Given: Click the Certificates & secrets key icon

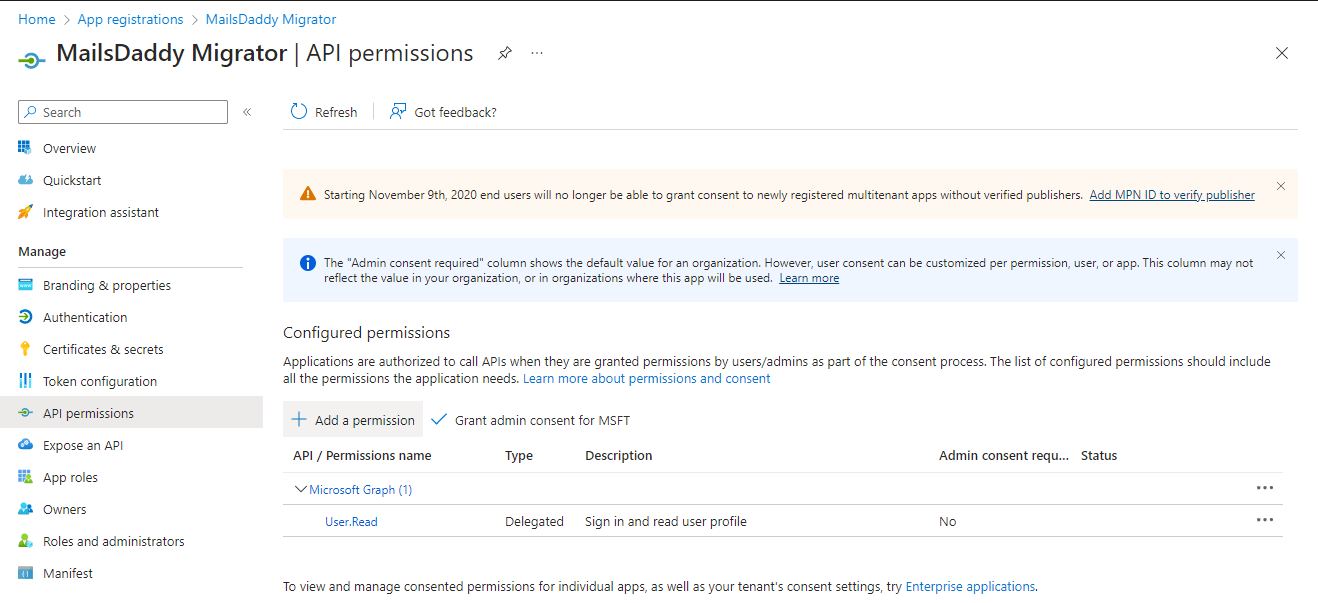Looking at the screenshot, I should click(x=25, y=349).
